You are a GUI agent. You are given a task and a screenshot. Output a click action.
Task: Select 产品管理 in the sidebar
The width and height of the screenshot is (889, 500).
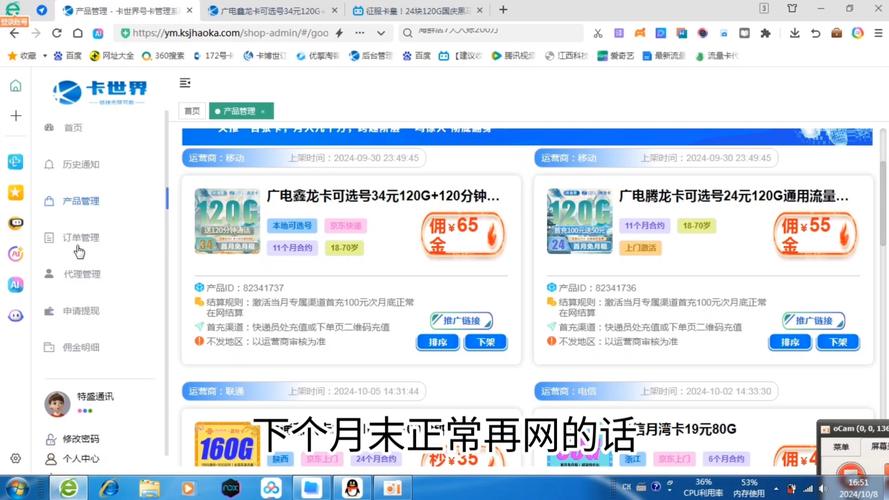[81, 201]
